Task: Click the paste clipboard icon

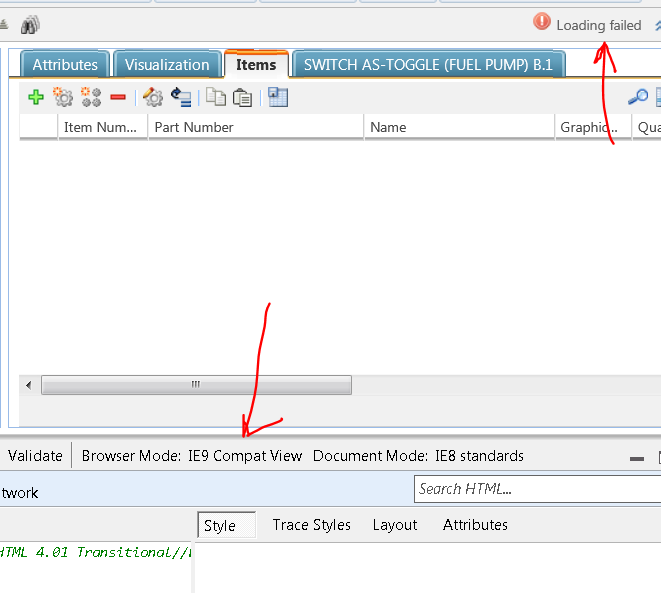Action: [242, 97]
